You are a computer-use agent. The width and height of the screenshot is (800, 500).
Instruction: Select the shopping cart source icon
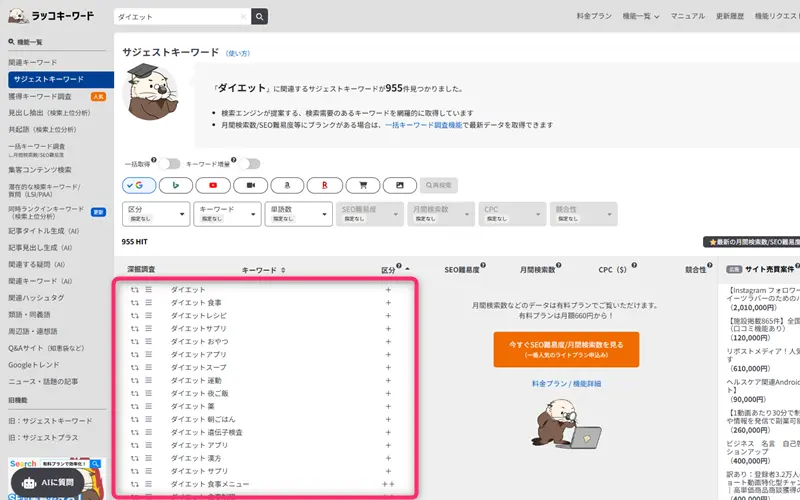click(362, 185)
